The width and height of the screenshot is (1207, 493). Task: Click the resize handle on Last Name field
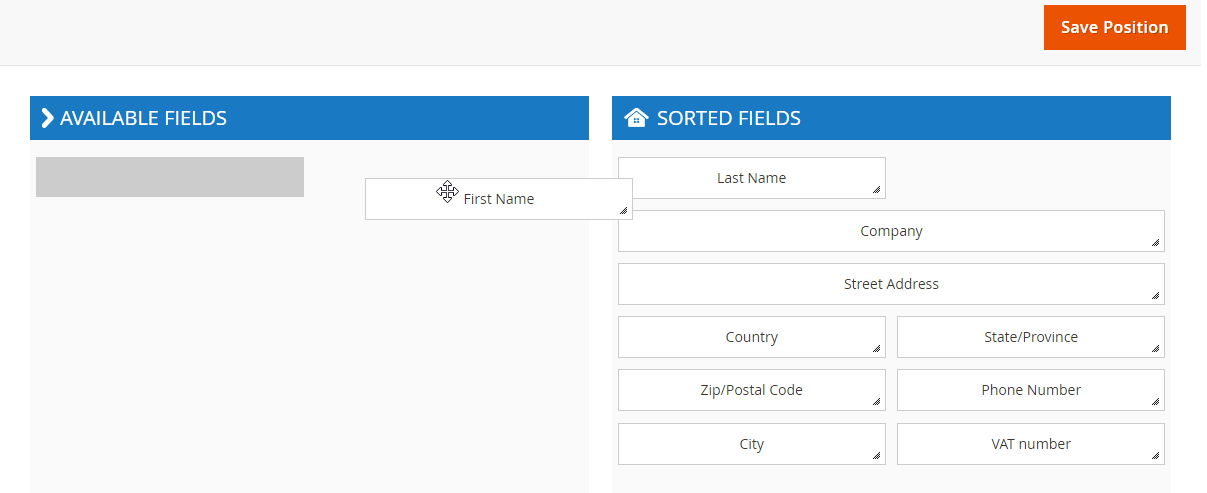(x=877, y=189)
